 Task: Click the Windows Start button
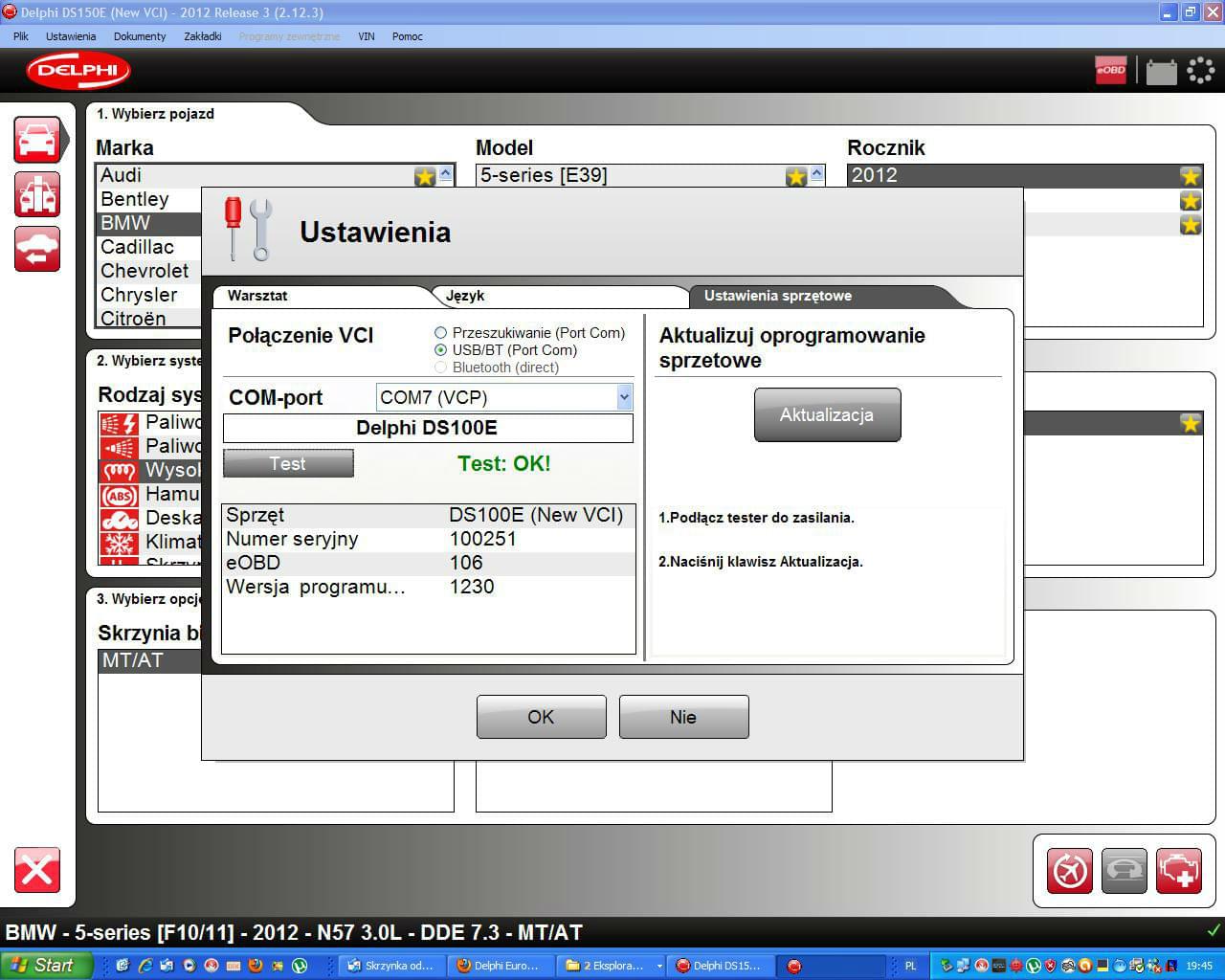pos(45,966)
